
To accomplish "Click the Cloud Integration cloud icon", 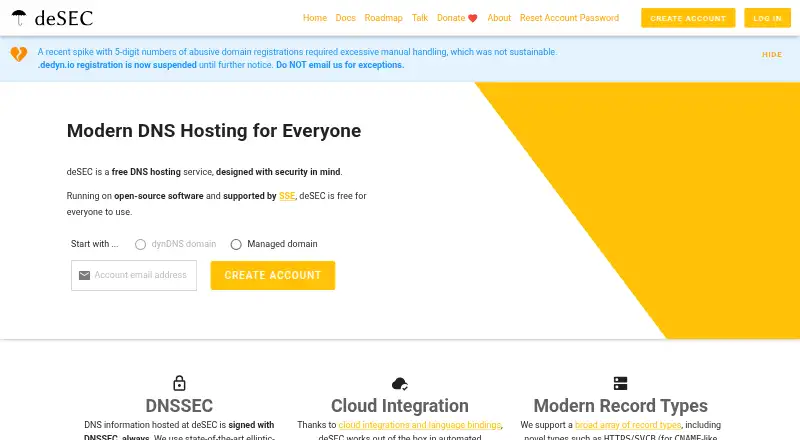I will pyautogui.click(x=399, y=383).
